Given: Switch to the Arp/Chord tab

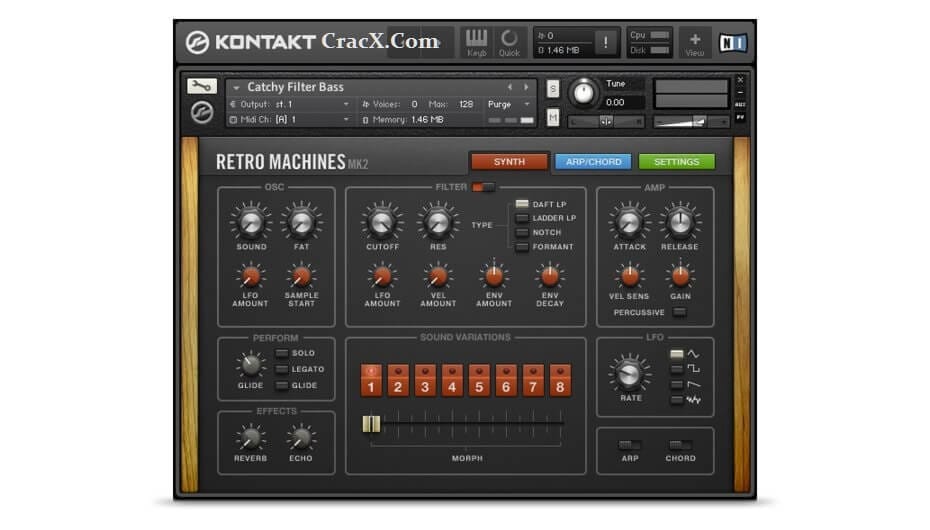Looking at the screenshot, I should [593, 162].
